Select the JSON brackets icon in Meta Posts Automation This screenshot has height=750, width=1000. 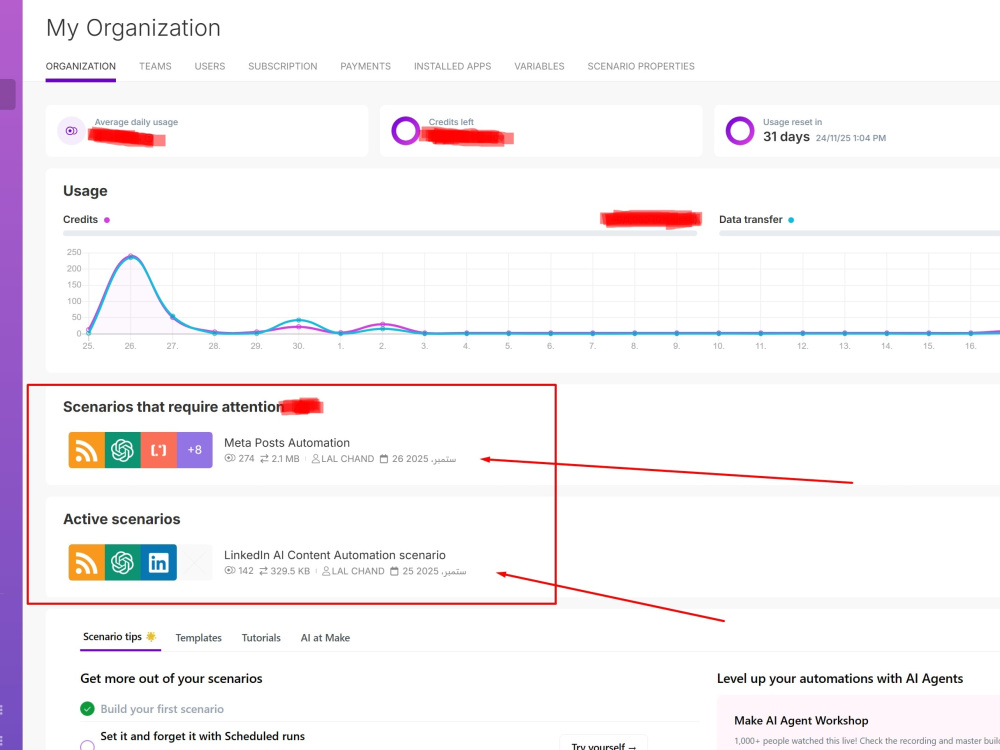159,450
